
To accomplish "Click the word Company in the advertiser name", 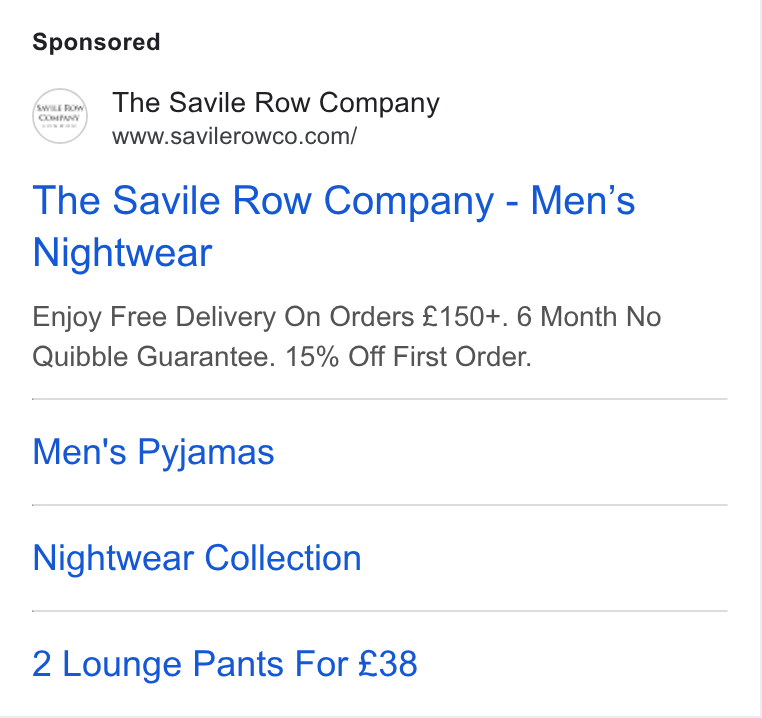I will 380,104.
